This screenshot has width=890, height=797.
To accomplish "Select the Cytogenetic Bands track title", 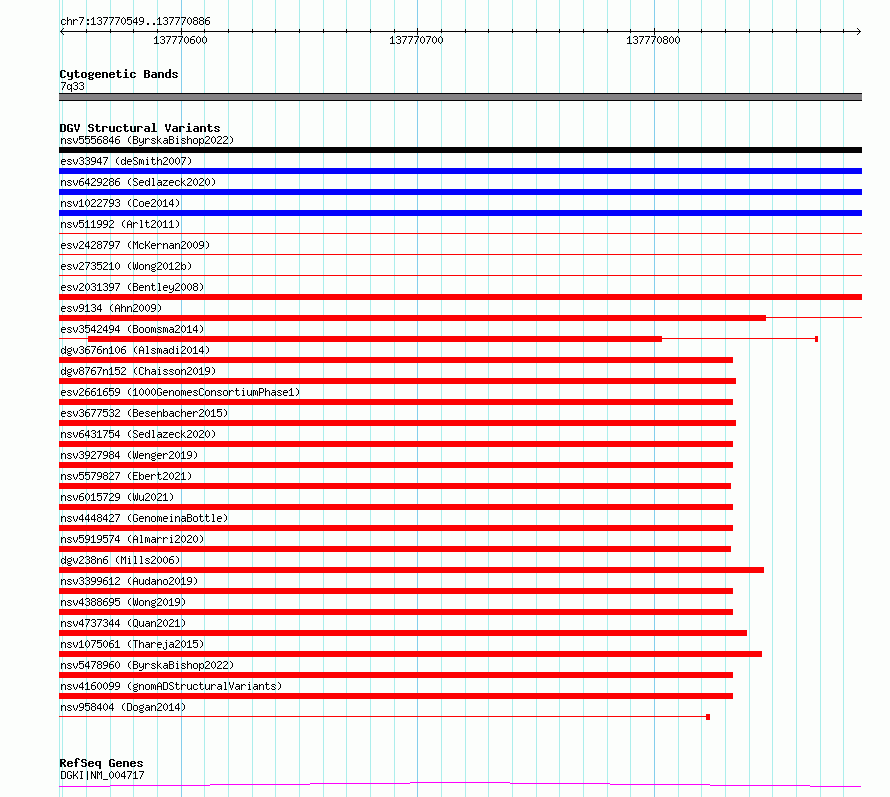I will tap(119, 74).
